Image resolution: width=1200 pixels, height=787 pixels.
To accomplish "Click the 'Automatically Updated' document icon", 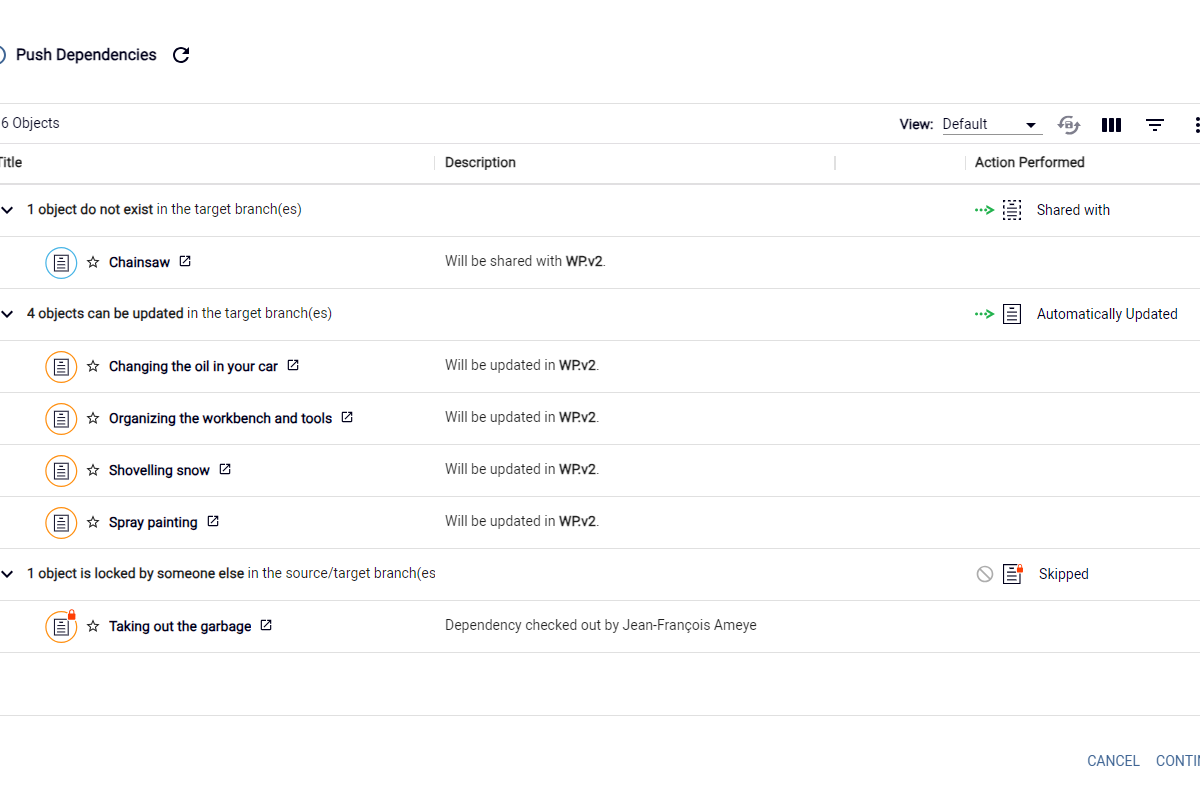I will [1012, 314].
